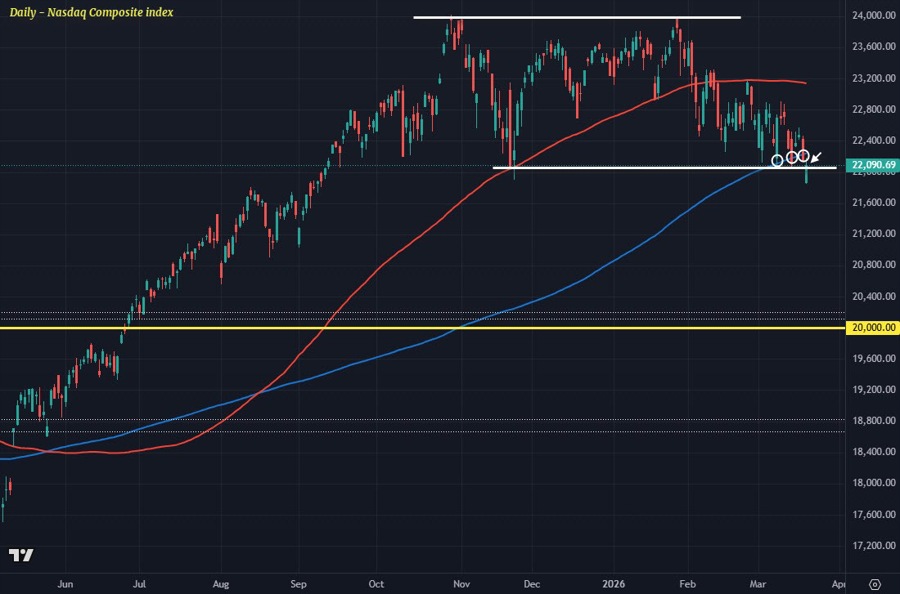Select the middle white circle marker
Image resolution: width=900 pixels, height=594 pixels.
point(791,157)
